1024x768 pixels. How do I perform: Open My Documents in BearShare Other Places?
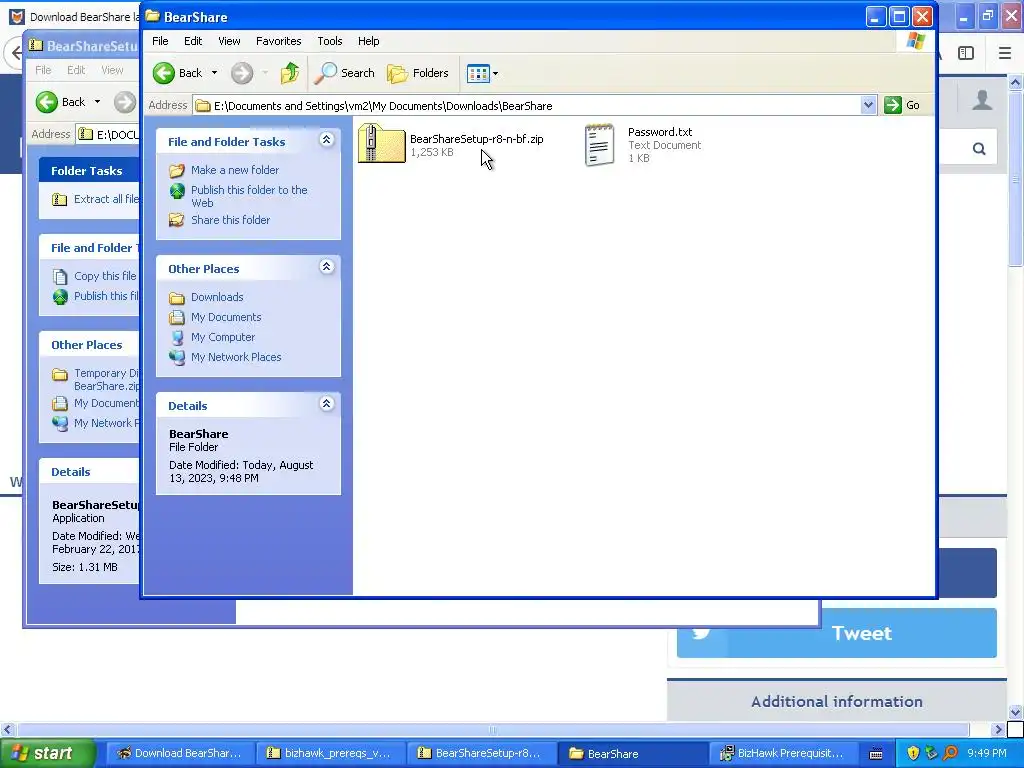(x=226, y=317)
